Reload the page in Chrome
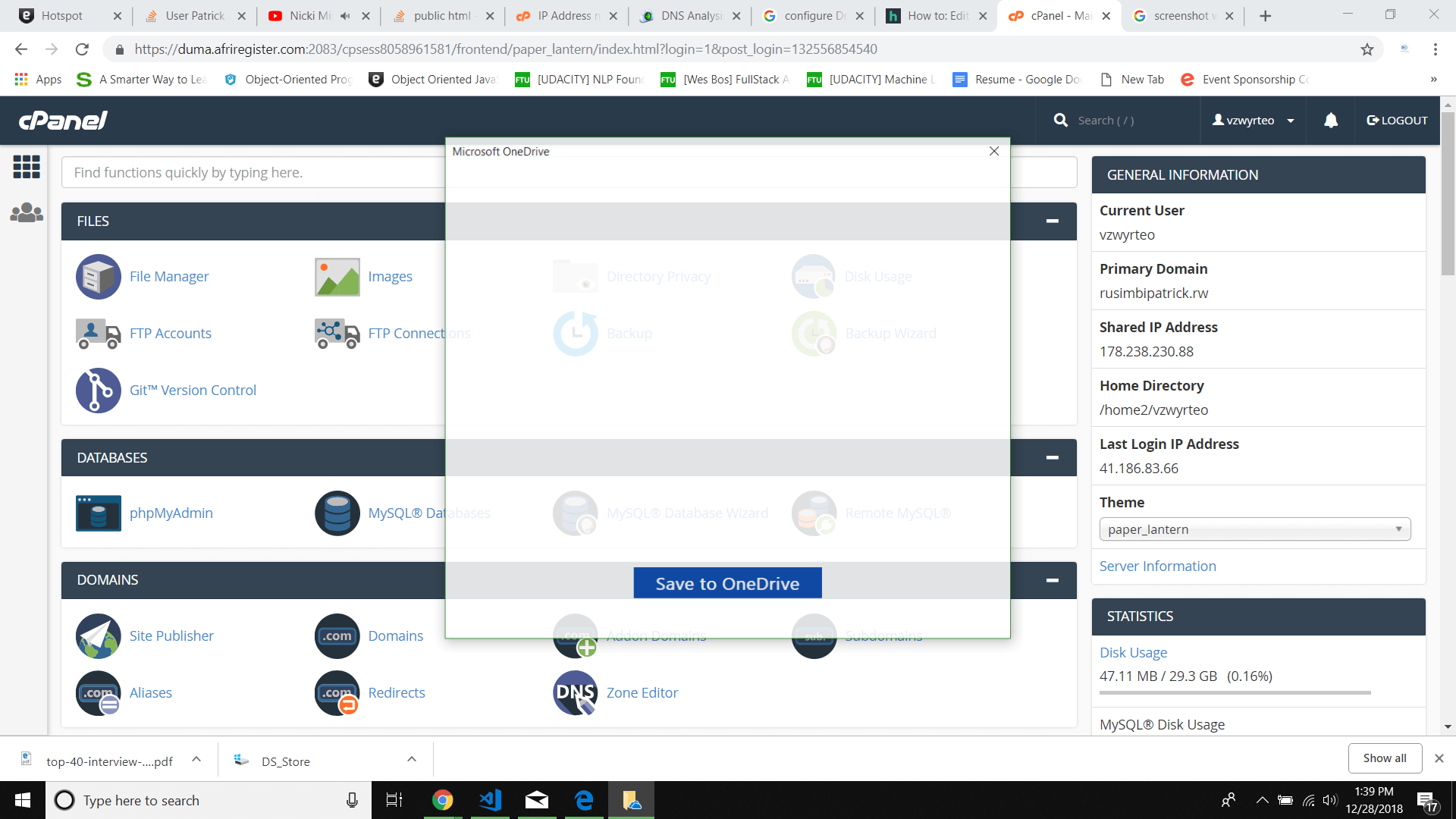 [x=82, y=49]
